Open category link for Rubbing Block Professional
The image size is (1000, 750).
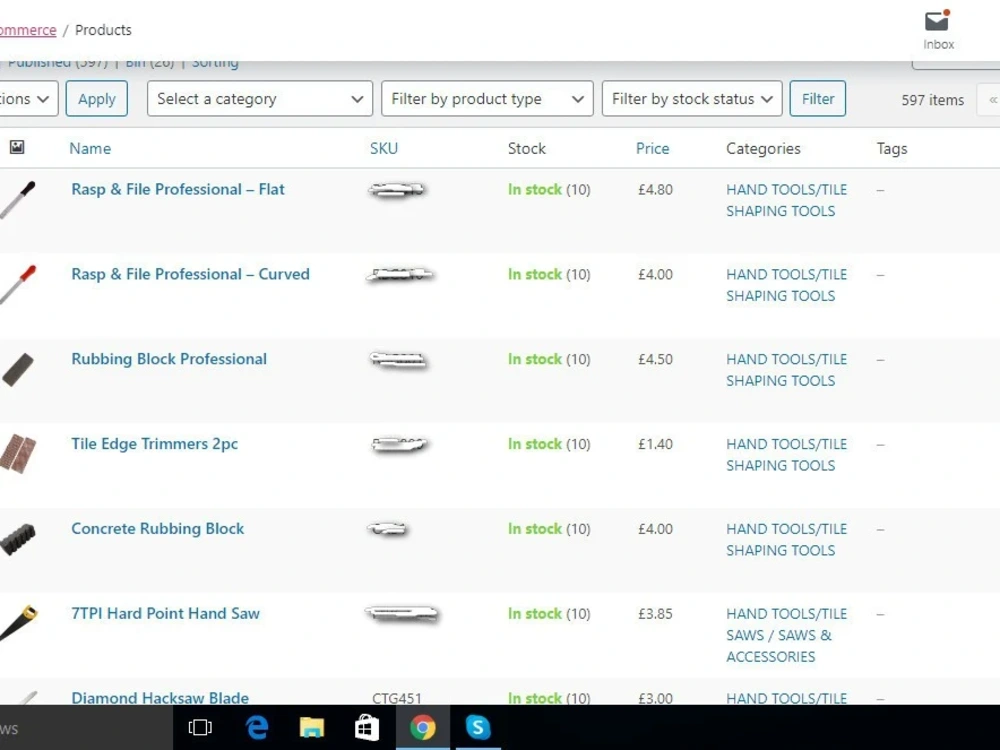(x=786, y=370)
